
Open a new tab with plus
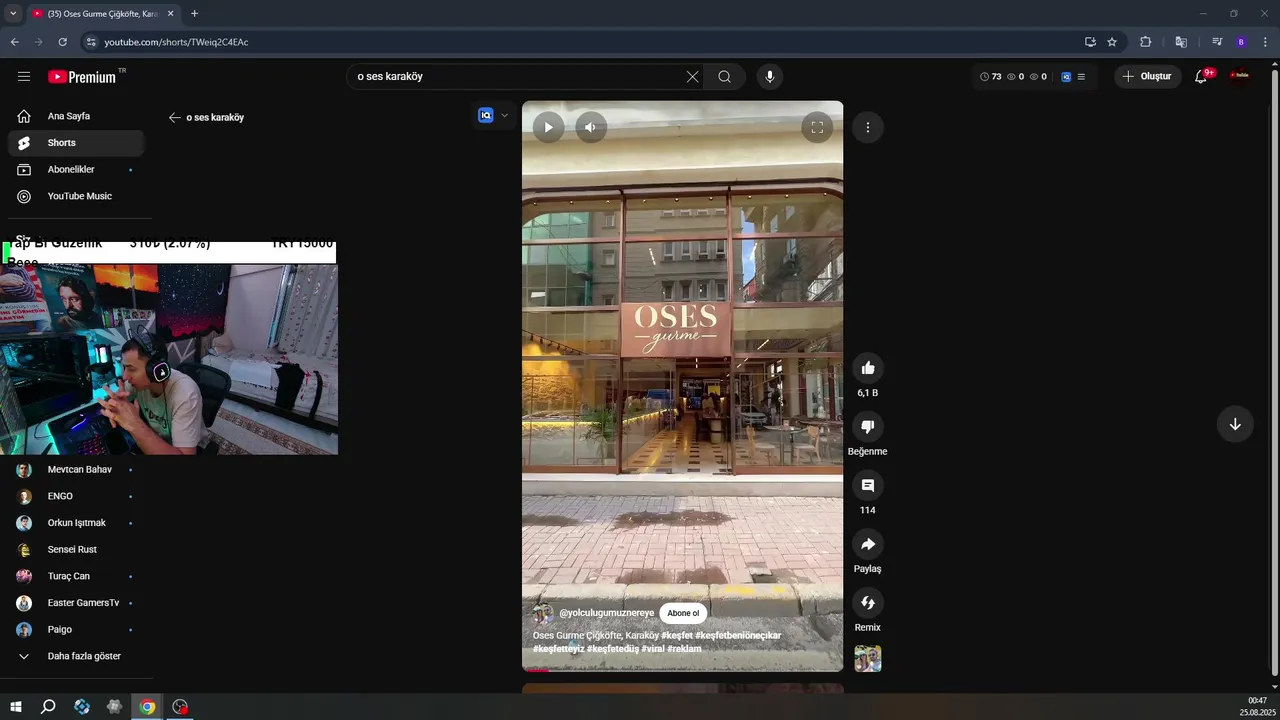(x=194, y=14)
